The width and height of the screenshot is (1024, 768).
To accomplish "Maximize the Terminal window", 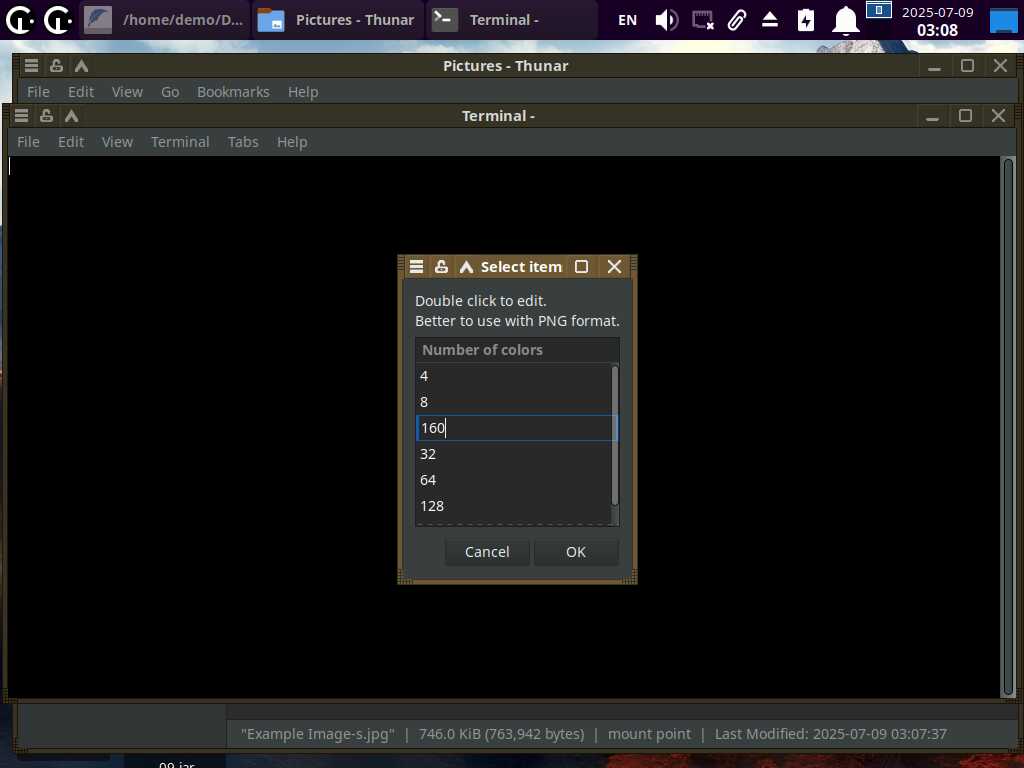I will (x=965, y=116).
